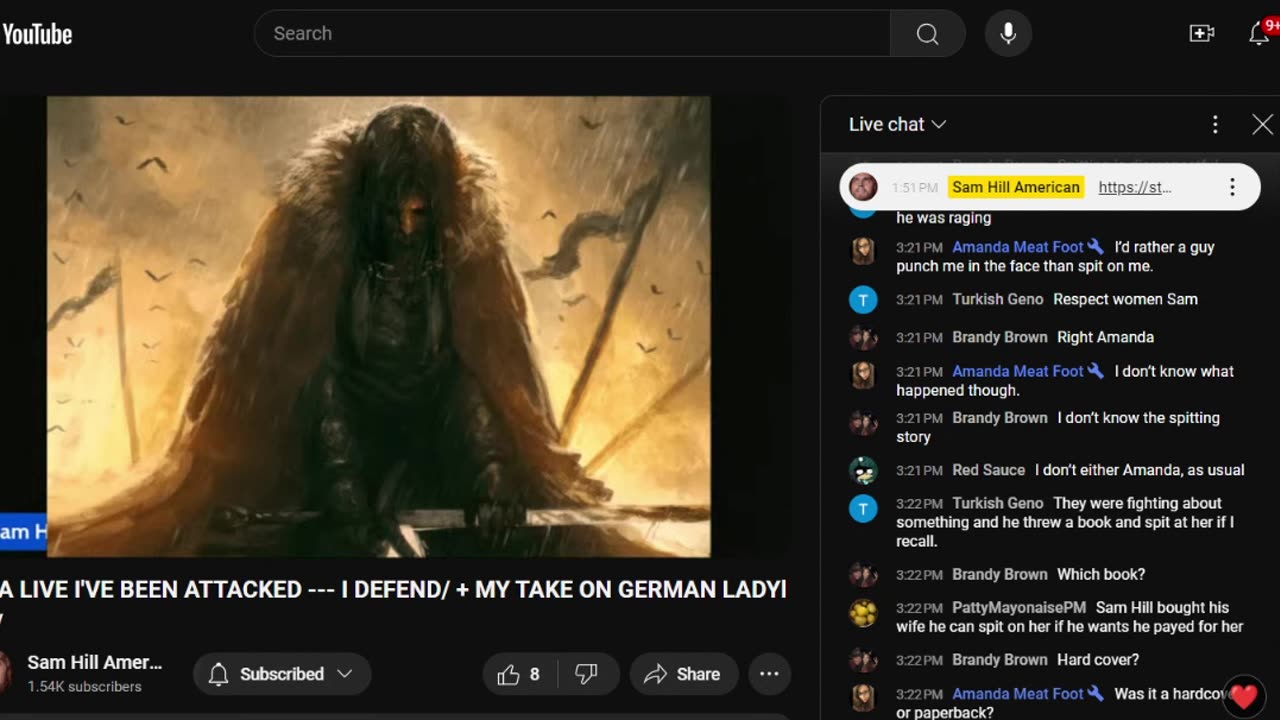1280x720 pixels.
Task: Open more actions ellipsis under video
Action: click(769, 674)
